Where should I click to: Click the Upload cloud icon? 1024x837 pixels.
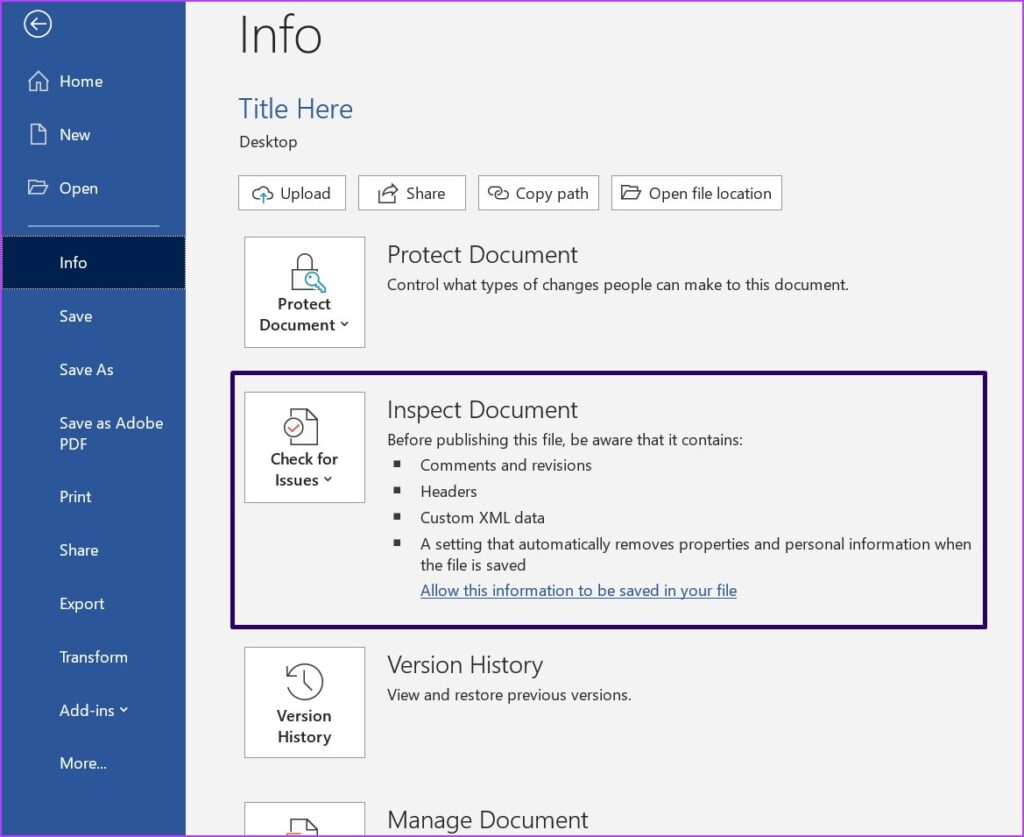(x=263, y=194)
